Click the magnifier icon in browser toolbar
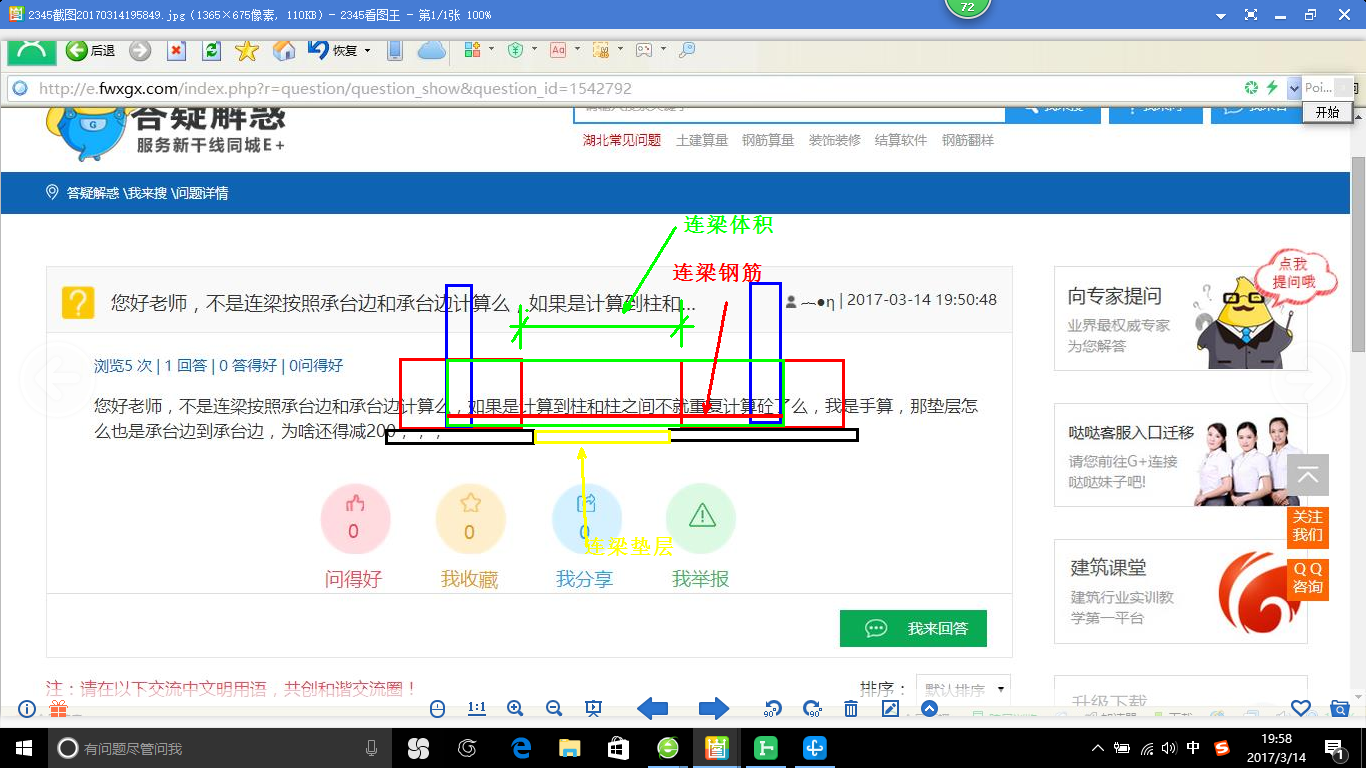This screenshot has height=768, width=1366. (687, 50)
